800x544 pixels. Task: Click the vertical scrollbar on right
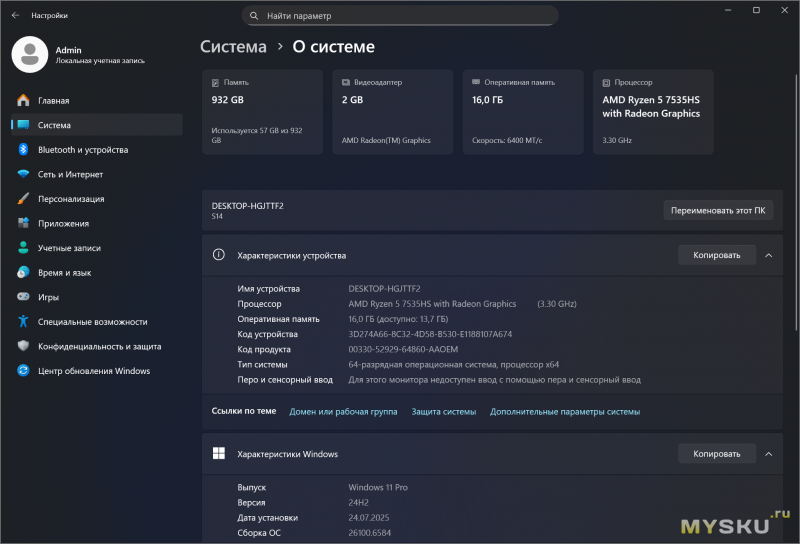click(796, 203)
